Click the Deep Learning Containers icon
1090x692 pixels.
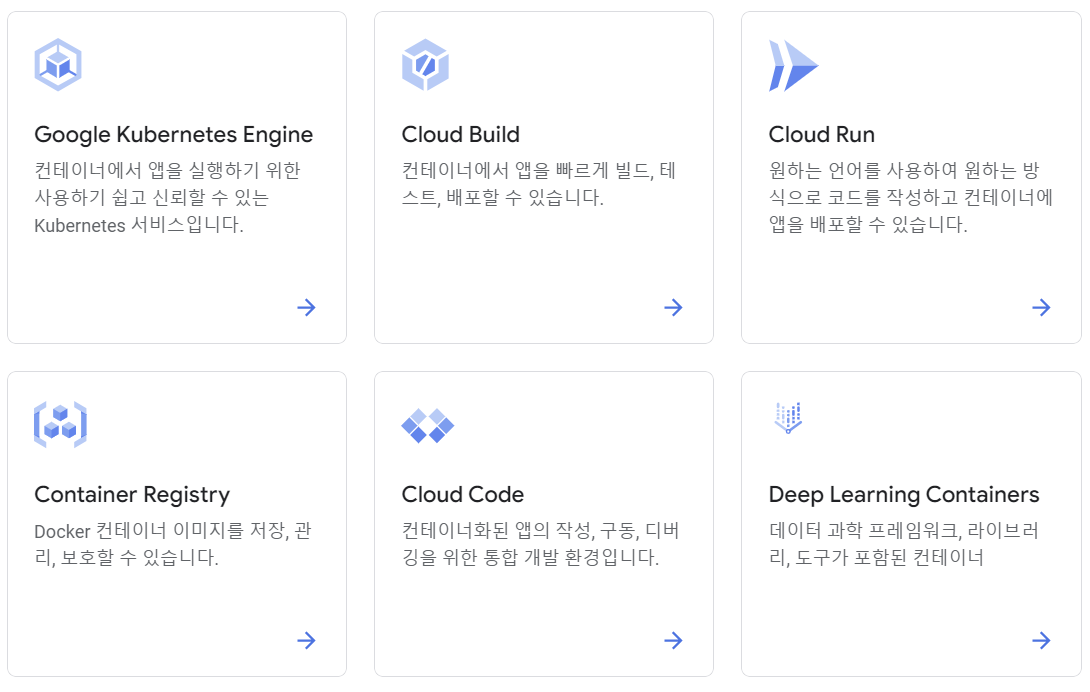(788, 417)
